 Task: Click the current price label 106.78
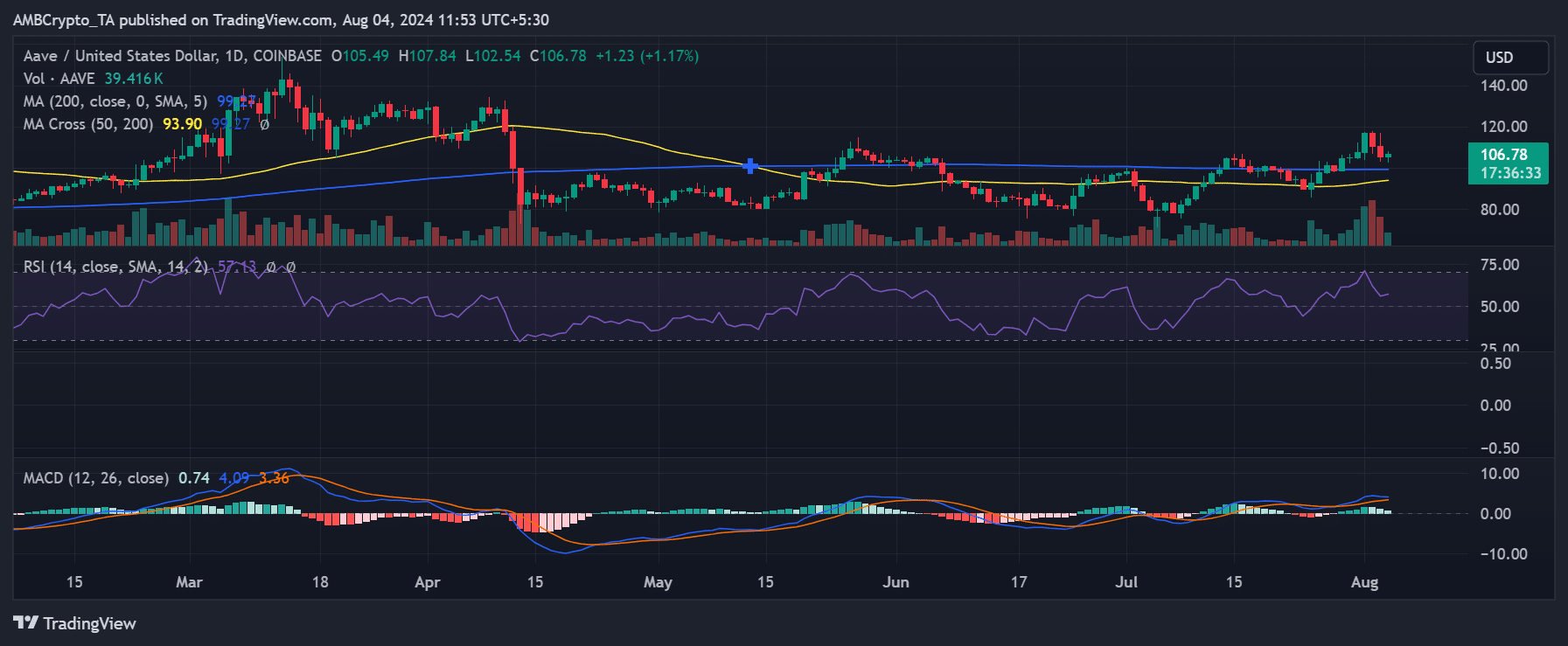coord(1503,155)
